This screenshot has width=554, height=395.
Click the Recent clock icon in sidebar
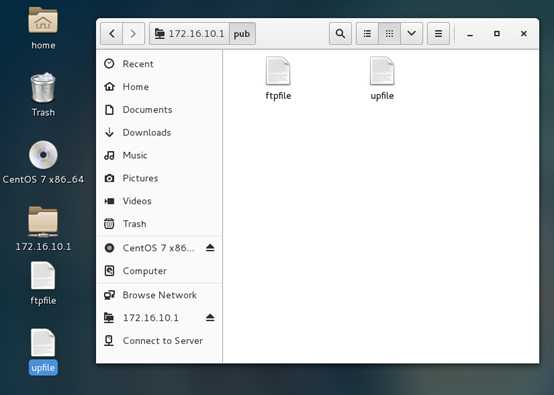[109, 64]
